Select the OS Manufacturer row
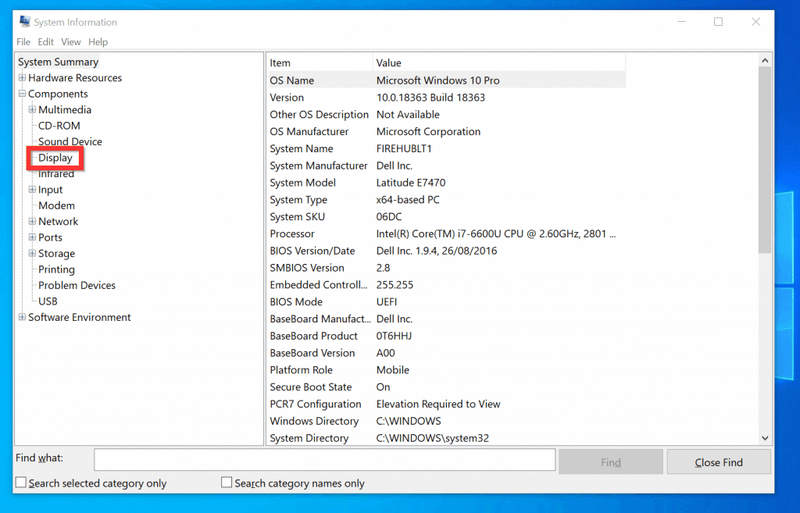800x513 pixels. pyautogui.click(x=446, y=131)
